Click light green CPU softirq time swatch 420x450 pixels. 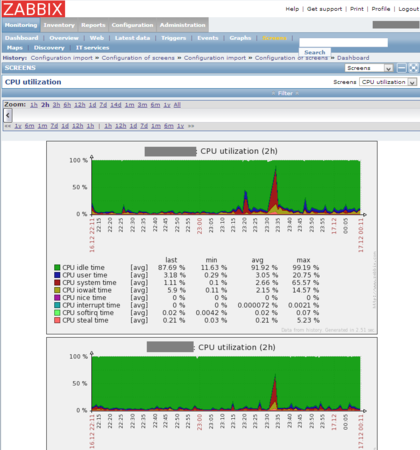57,313
